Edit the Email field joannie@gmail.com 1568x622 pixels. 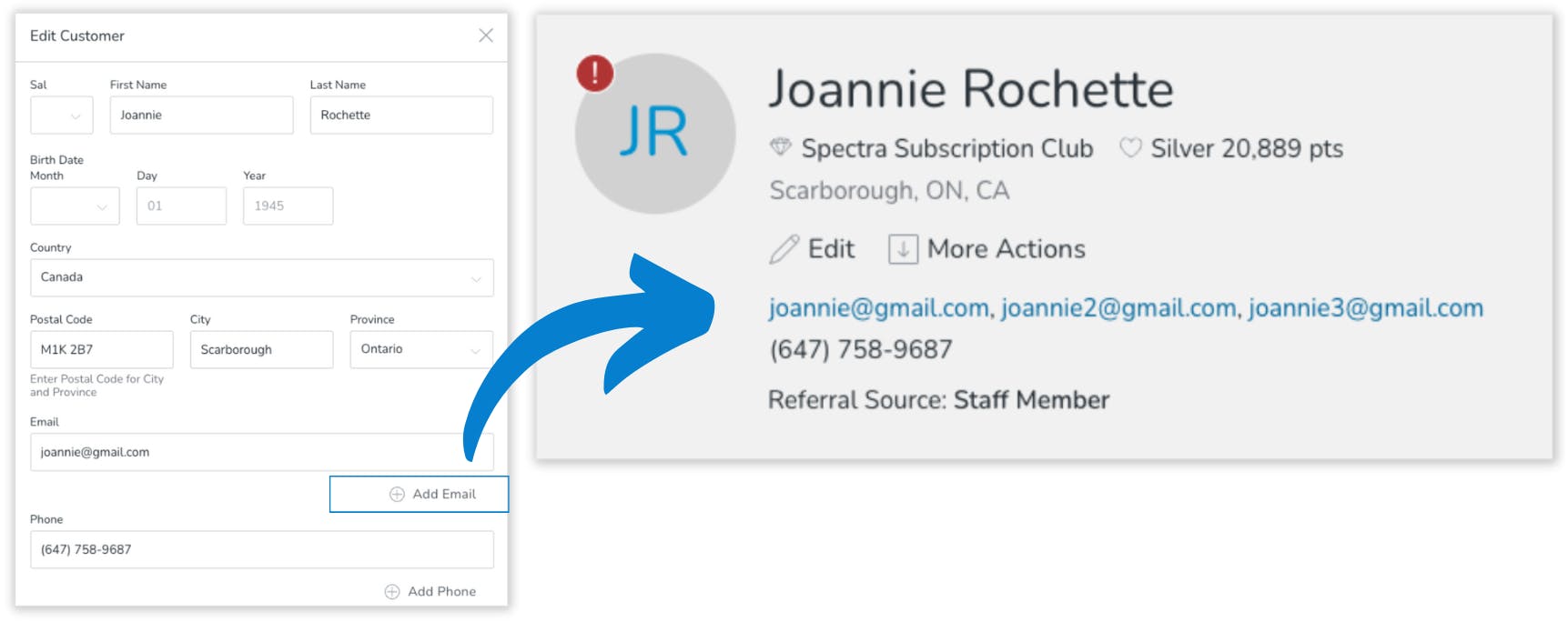coord(262,452)
